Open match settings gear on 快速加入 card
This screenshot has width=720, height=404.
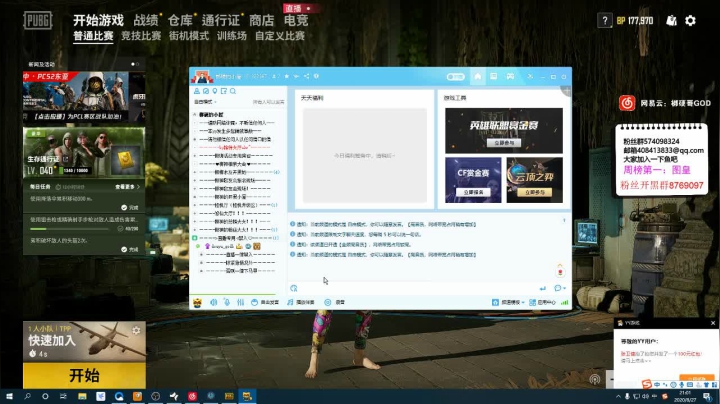coord(136,330)
